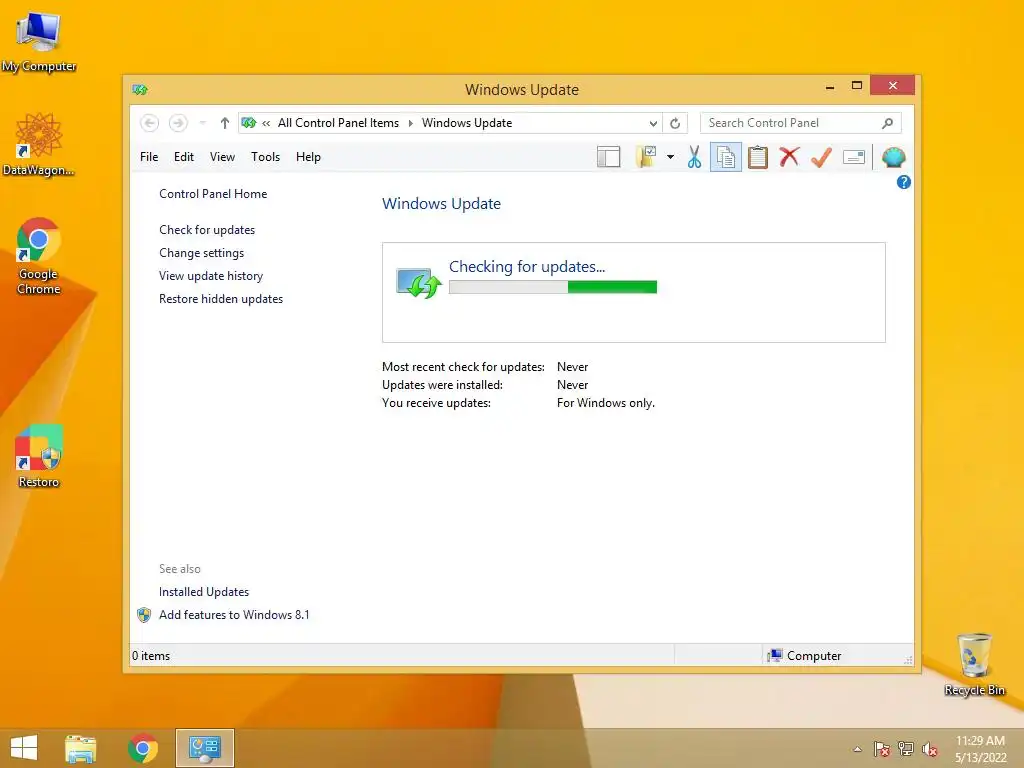Open View update history
Viewport: 1024px width, 768px height.
pyautogui.click(x=211, y=276)
